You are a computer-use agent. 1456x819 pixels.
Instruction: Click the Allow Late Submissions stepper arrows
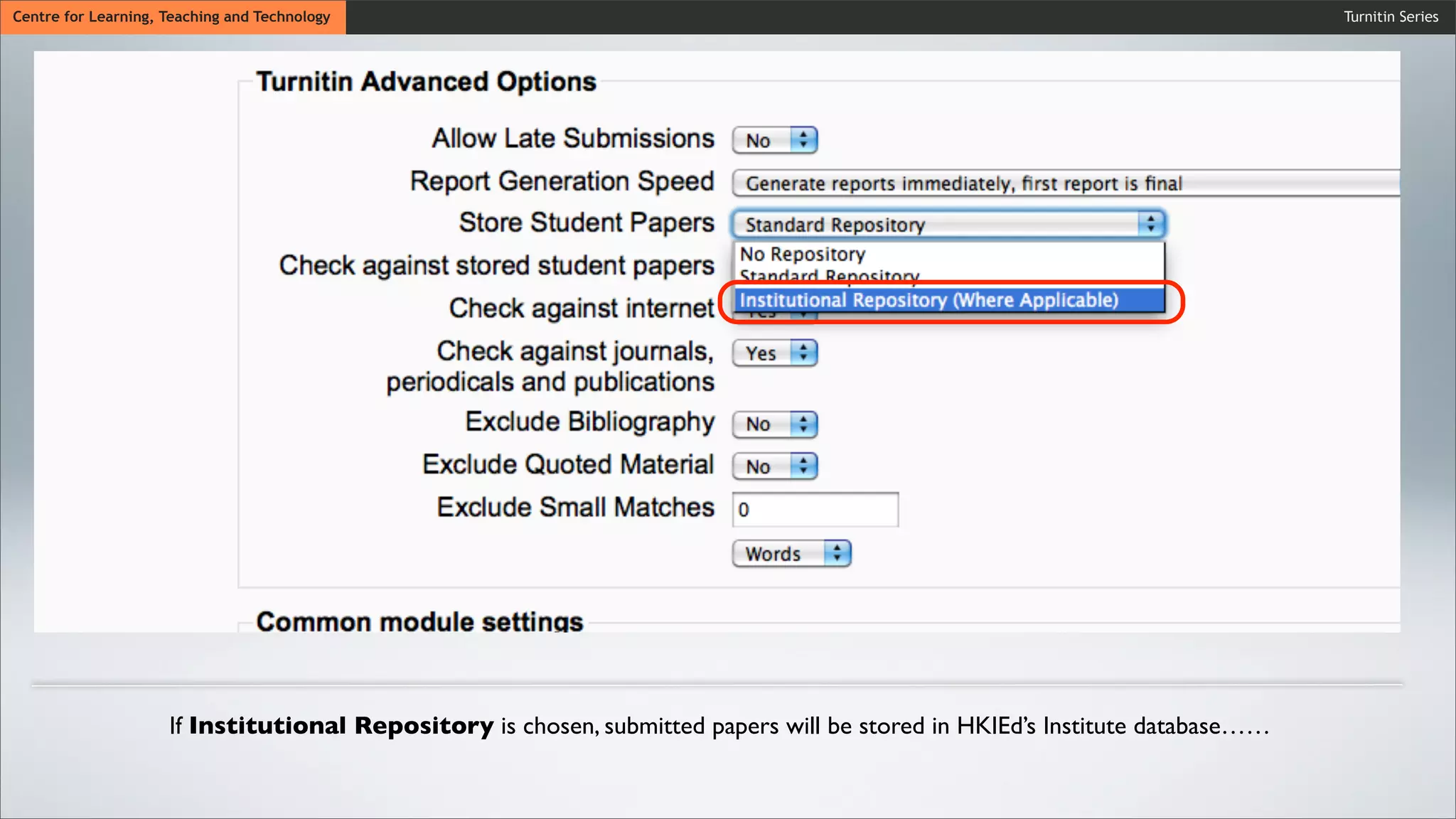pyautogui.click(x=803, y=140)
